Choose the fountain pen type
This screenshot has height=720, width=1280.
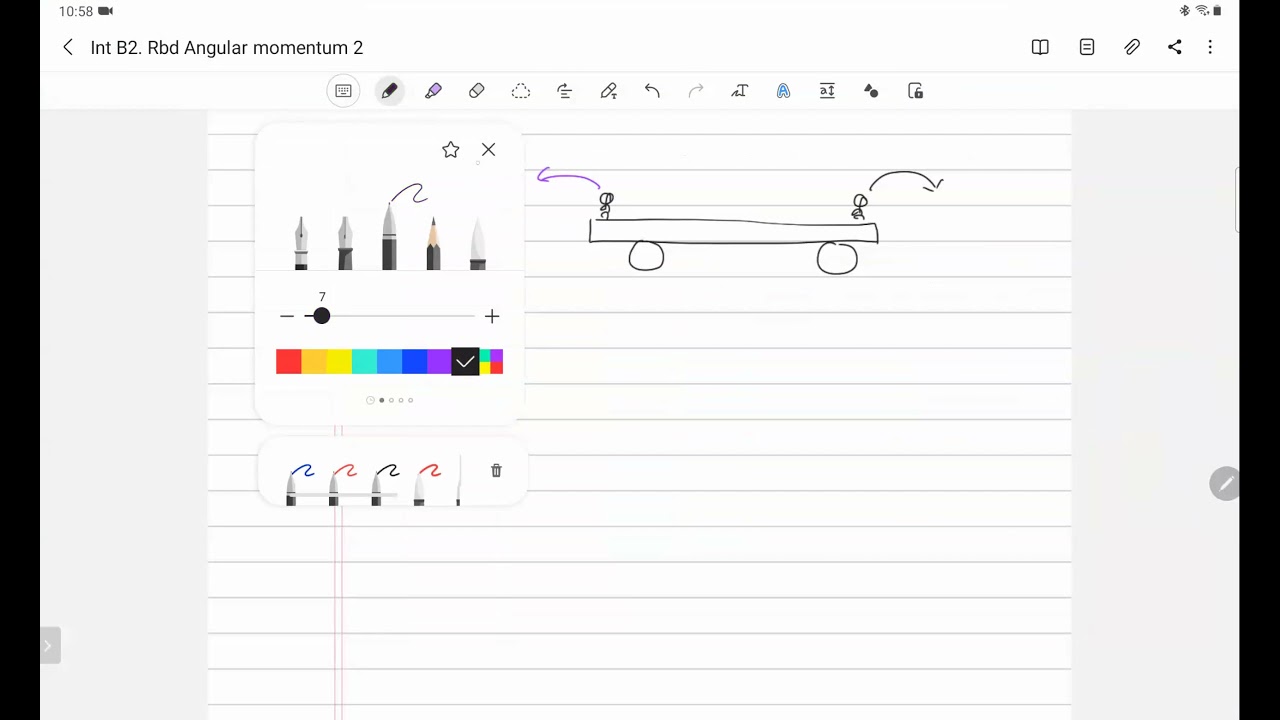301,243
